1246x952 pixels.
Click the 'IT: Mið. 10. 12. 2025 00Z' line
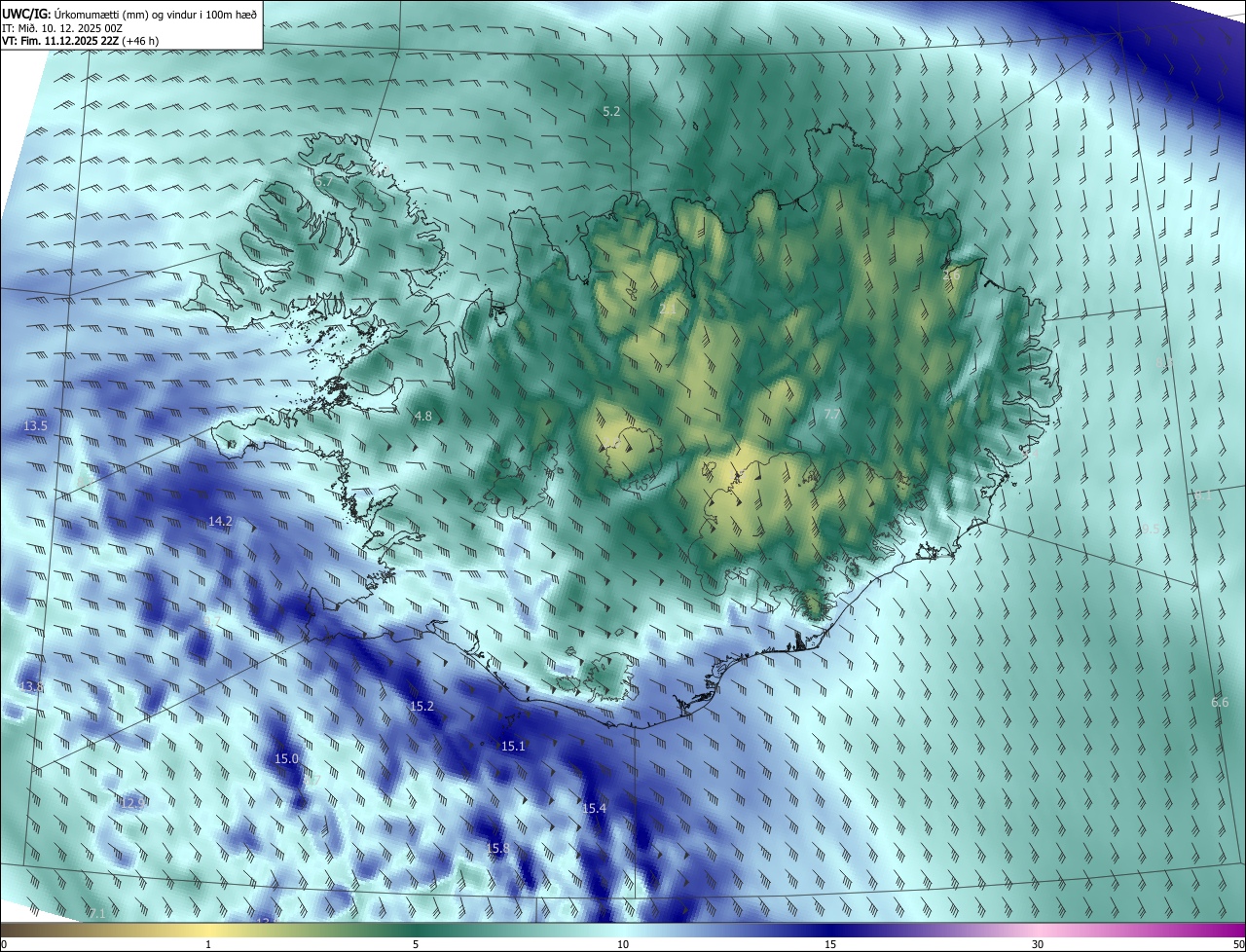click(x=61, y=28)
